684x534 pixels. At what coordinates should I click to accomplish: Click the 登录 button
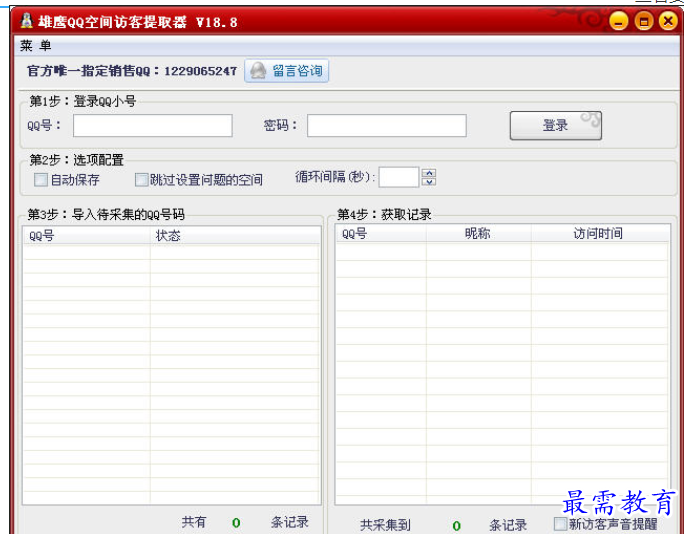click(556, 126)
